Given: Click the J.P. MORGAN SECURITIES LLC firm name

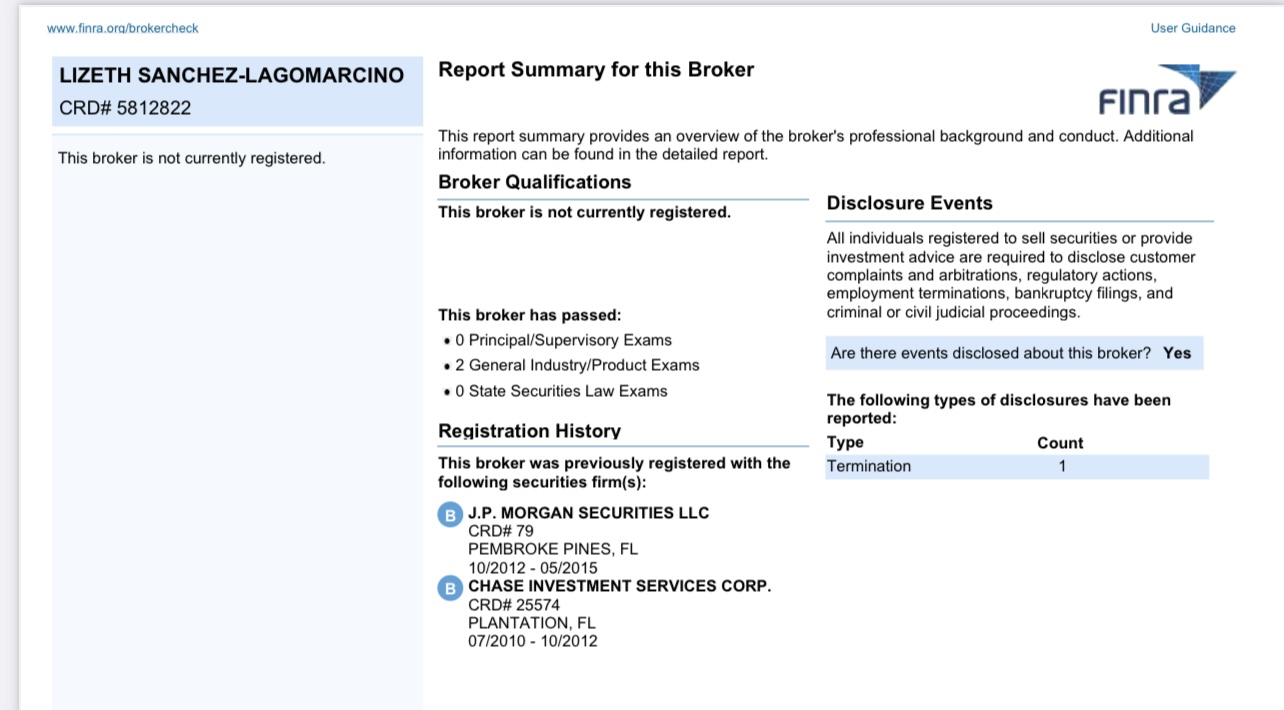Looking at the screenshot, I should click(589, 513).
